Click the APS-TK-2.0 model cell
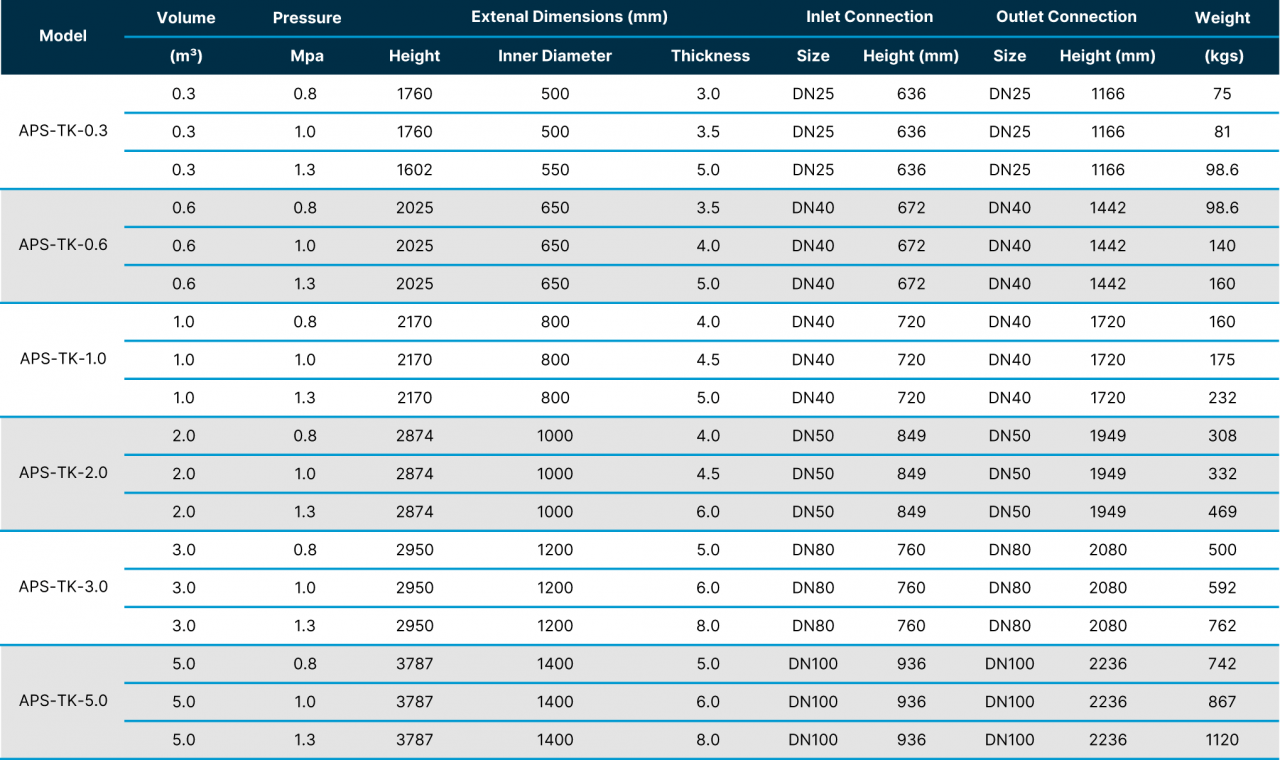 63,473
